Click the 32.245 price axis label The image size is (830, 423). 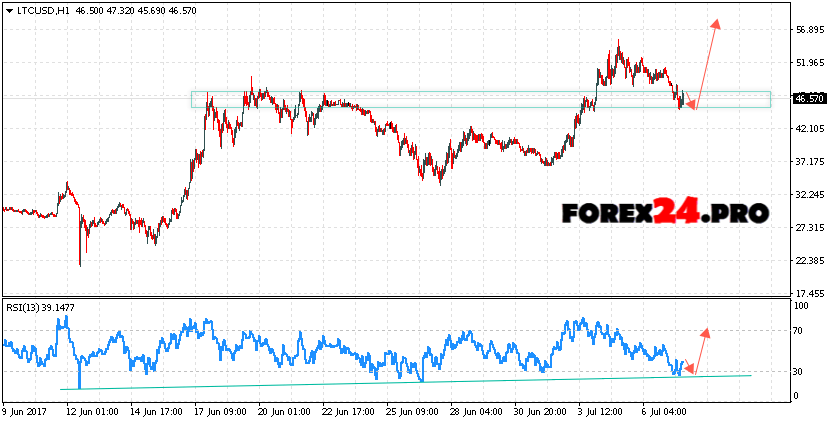point(807,194)
